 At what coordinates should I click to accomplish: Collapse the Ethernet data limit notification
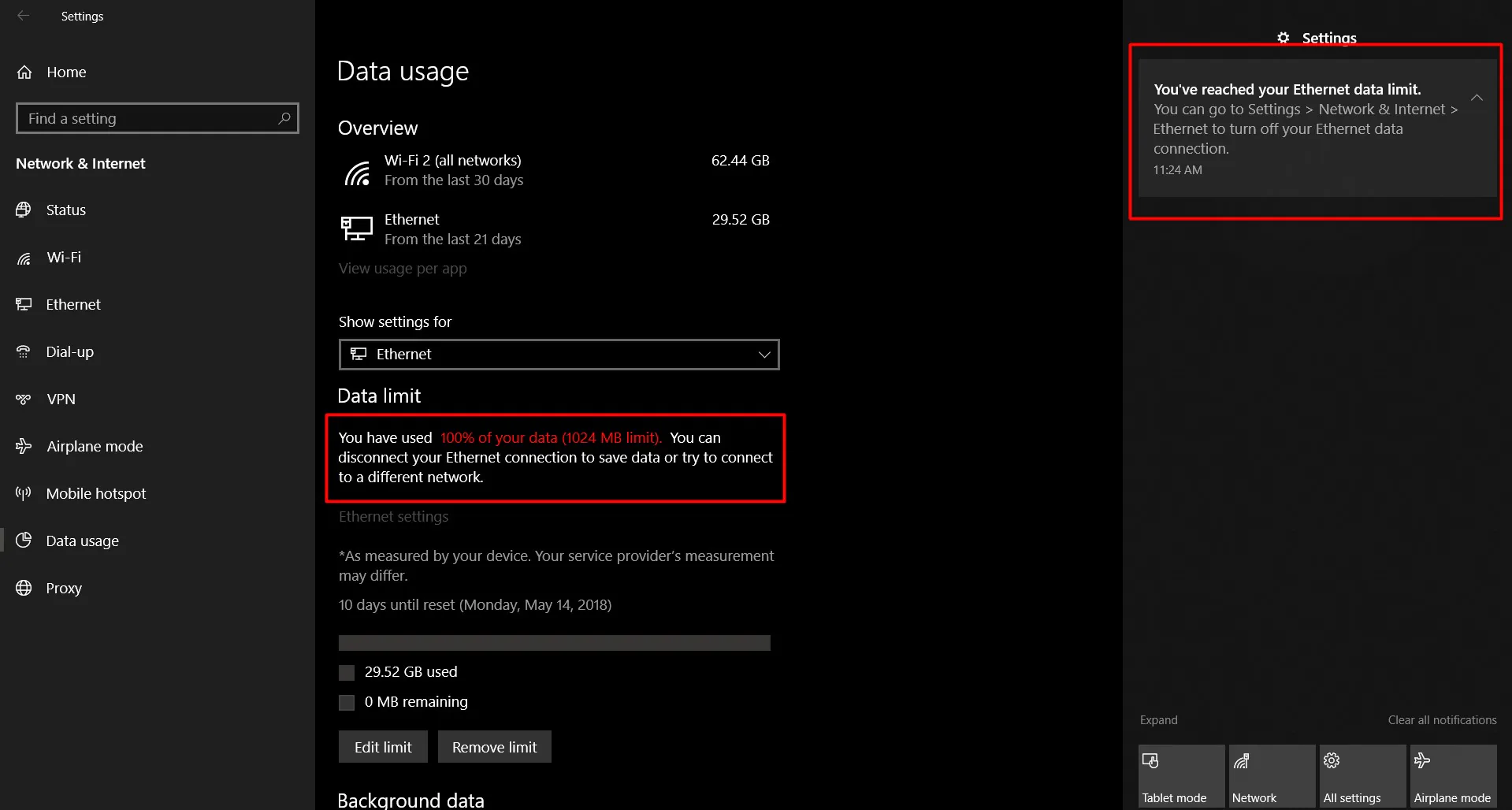[x=1477, y=98]
